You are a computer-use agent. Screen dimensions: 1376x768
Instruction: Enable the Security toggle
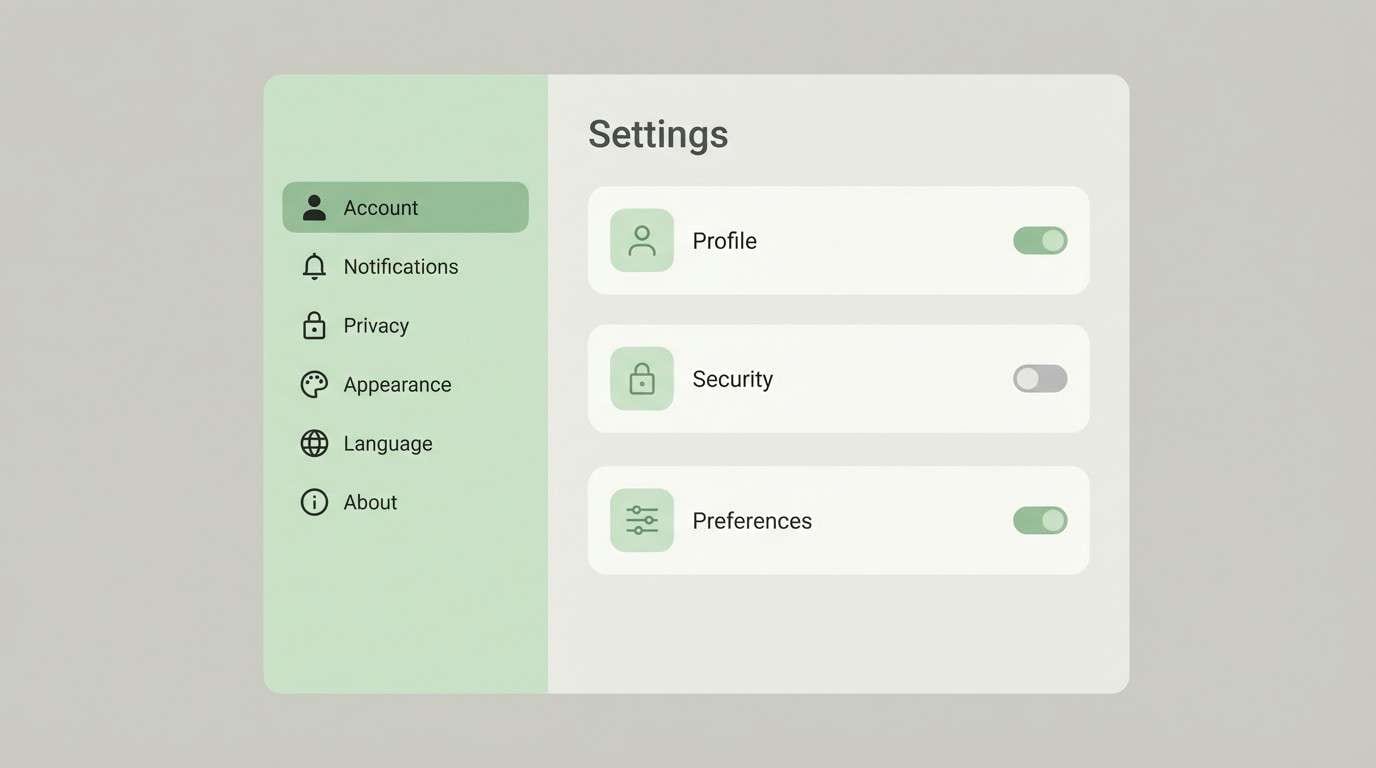click(x=1039, y=378)
